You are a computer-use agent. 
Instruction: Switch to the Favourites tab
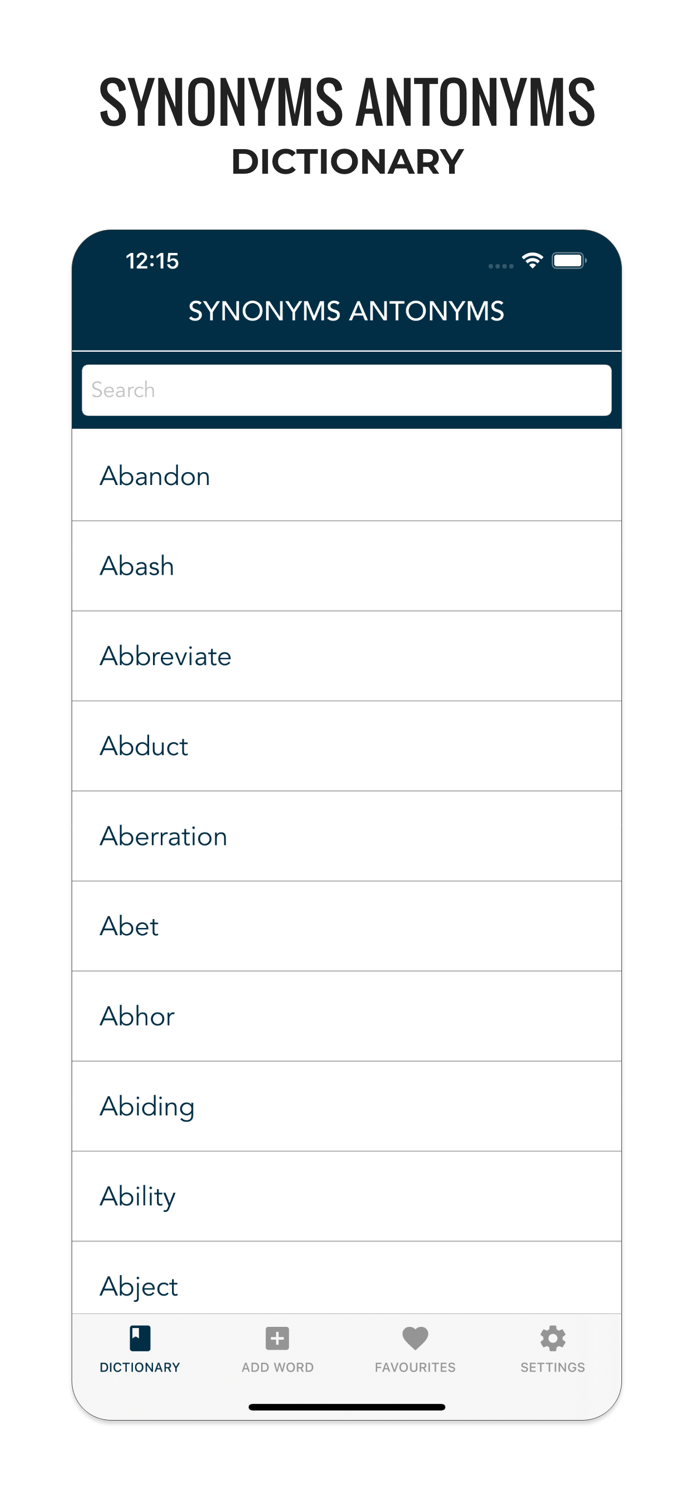(415, 1348)
